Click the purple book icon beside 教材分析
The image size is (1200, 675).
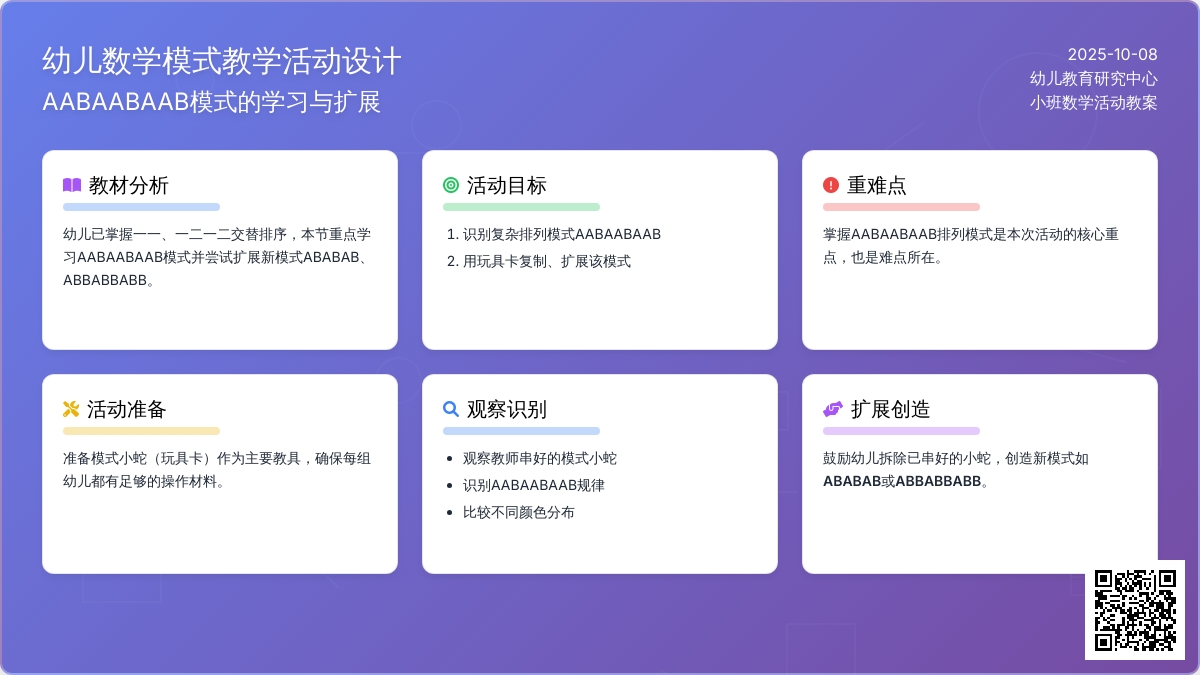[x=72, y=185]
